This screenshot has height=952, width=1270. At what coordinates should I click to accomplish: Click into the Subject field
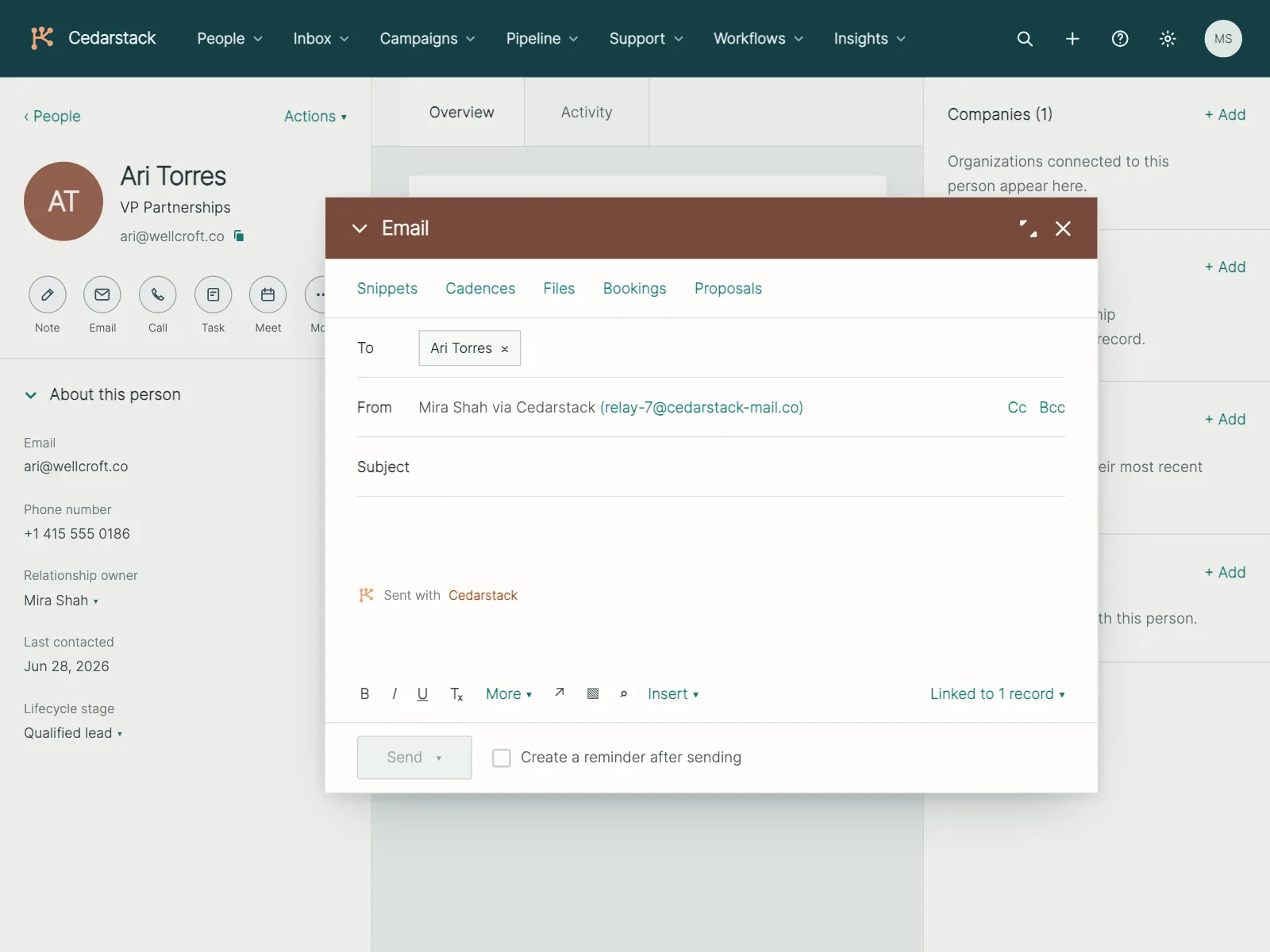tap(711, 467)
